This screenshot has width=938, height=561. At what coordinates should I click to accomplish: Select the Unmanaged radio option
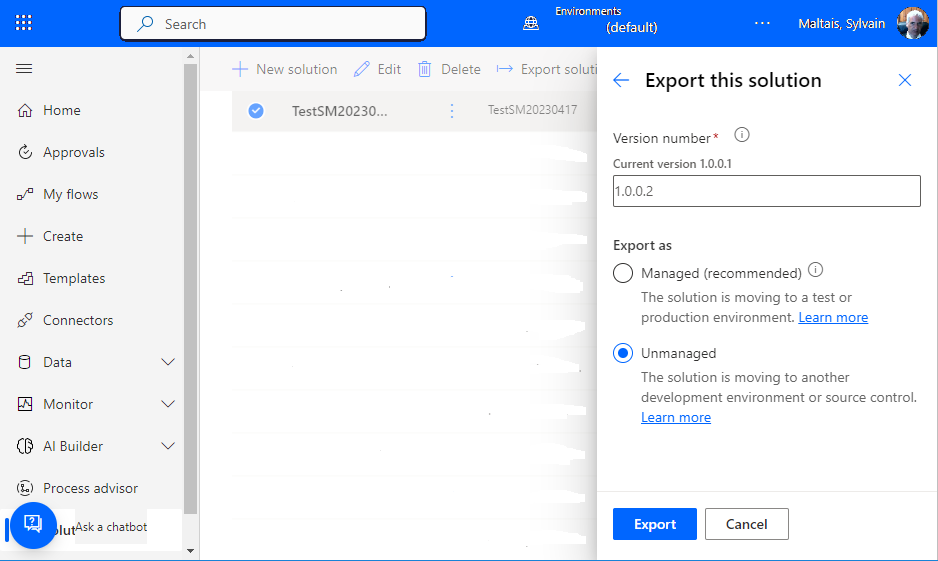pos(623,353)
